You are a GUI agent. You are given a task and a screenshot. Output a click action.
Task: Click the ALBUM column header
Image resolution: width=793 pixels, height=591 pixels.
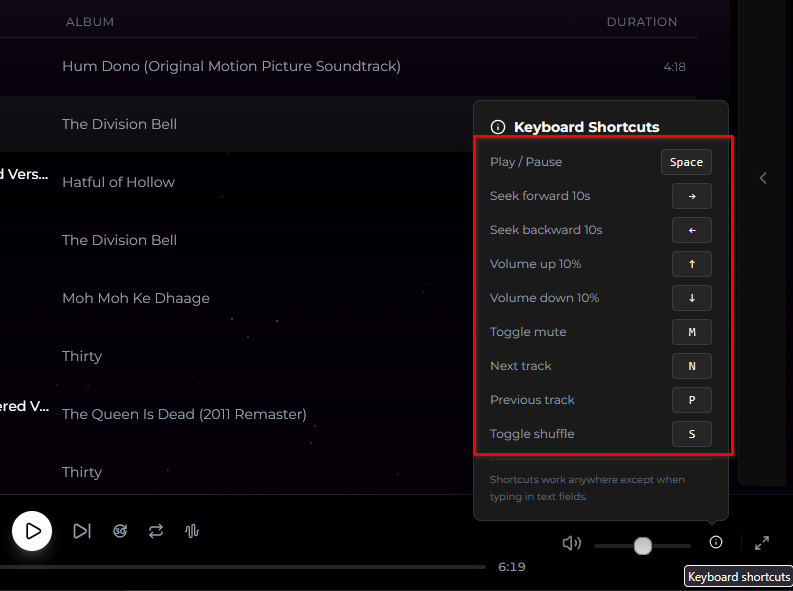coord(90,22)
